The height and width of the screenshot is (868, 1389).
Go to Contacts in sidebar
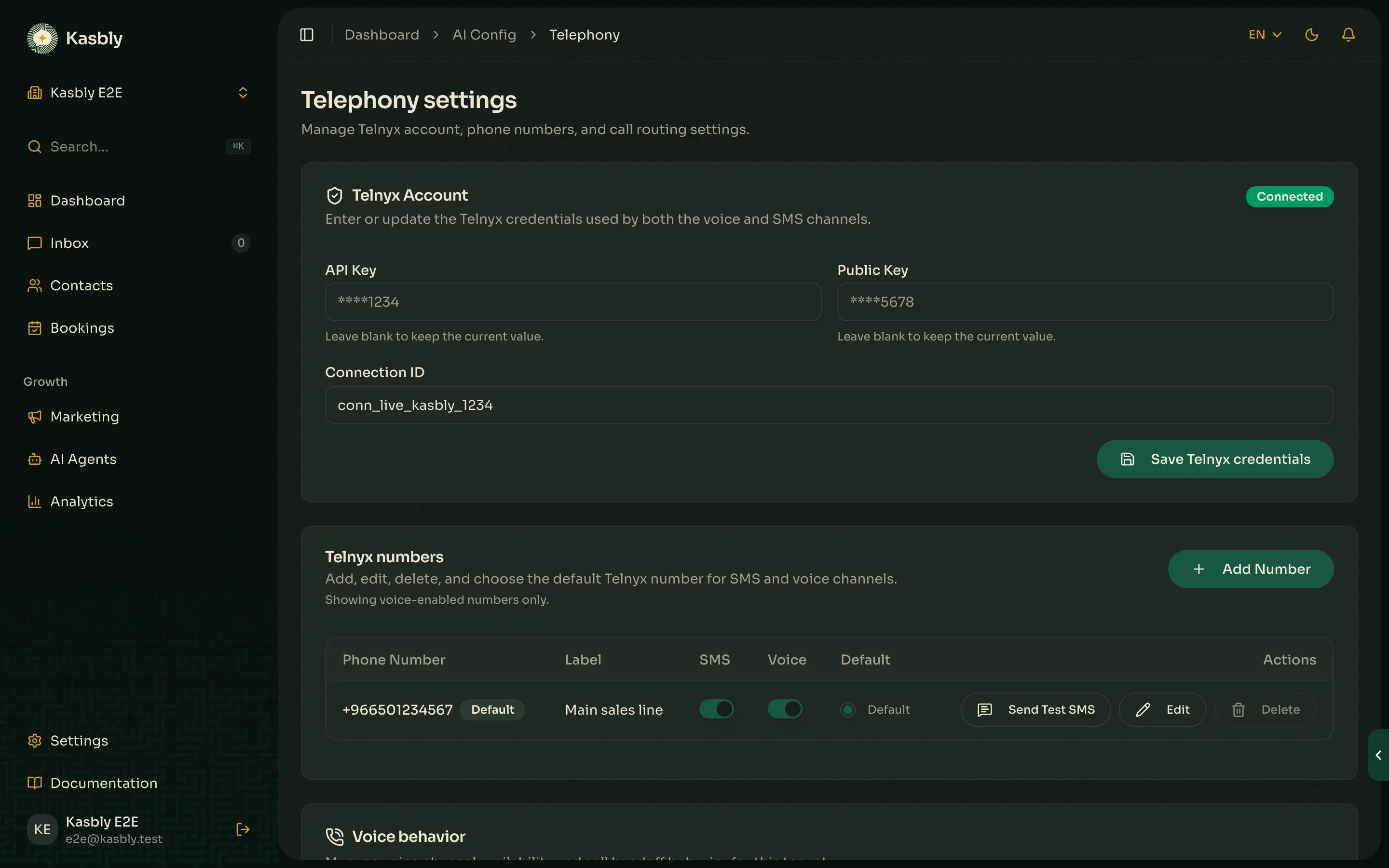(x=139, y=285)
